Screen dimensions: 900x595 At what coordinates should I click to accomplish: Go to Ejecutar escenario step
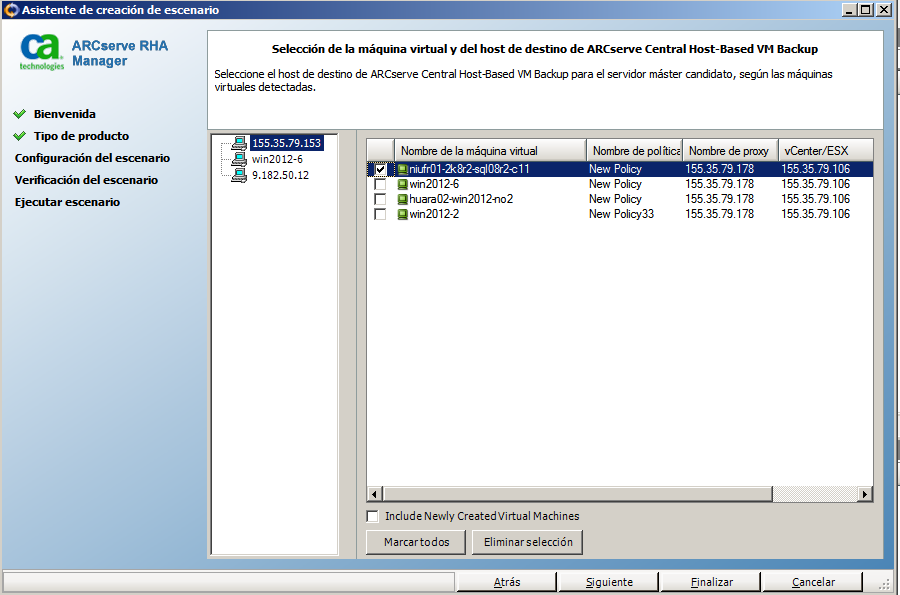click(67, 202)
